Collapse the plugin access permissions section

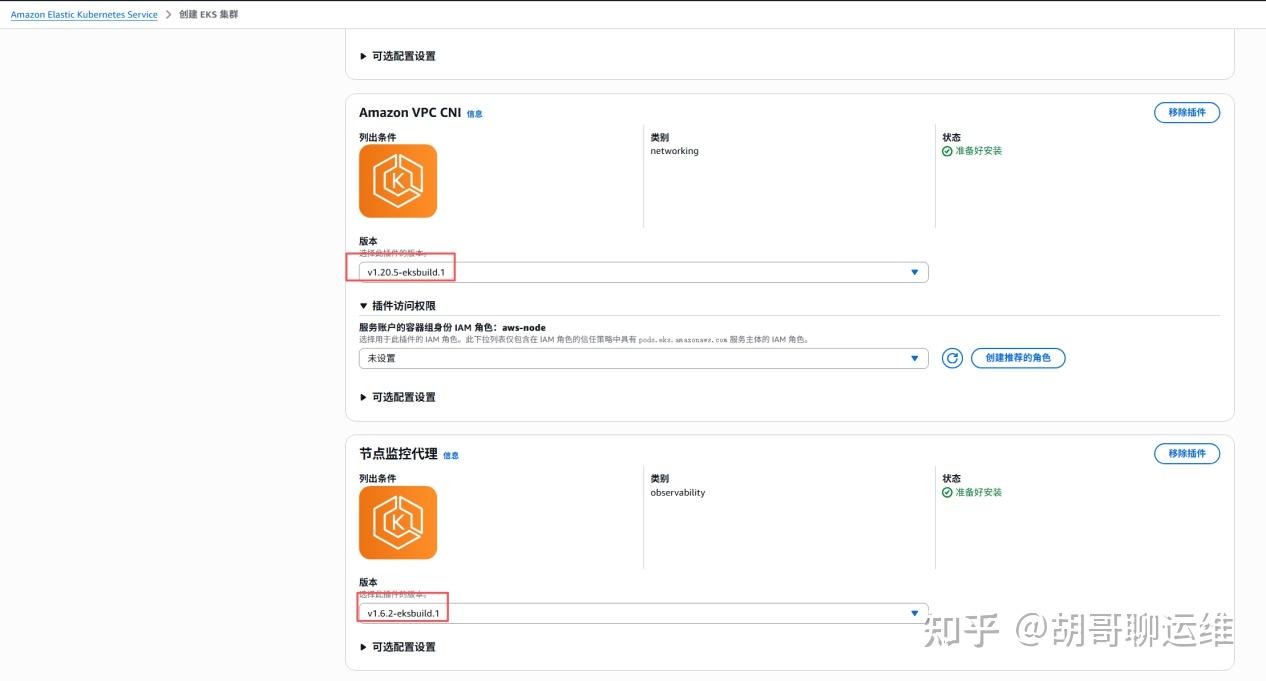coord(397,306)
